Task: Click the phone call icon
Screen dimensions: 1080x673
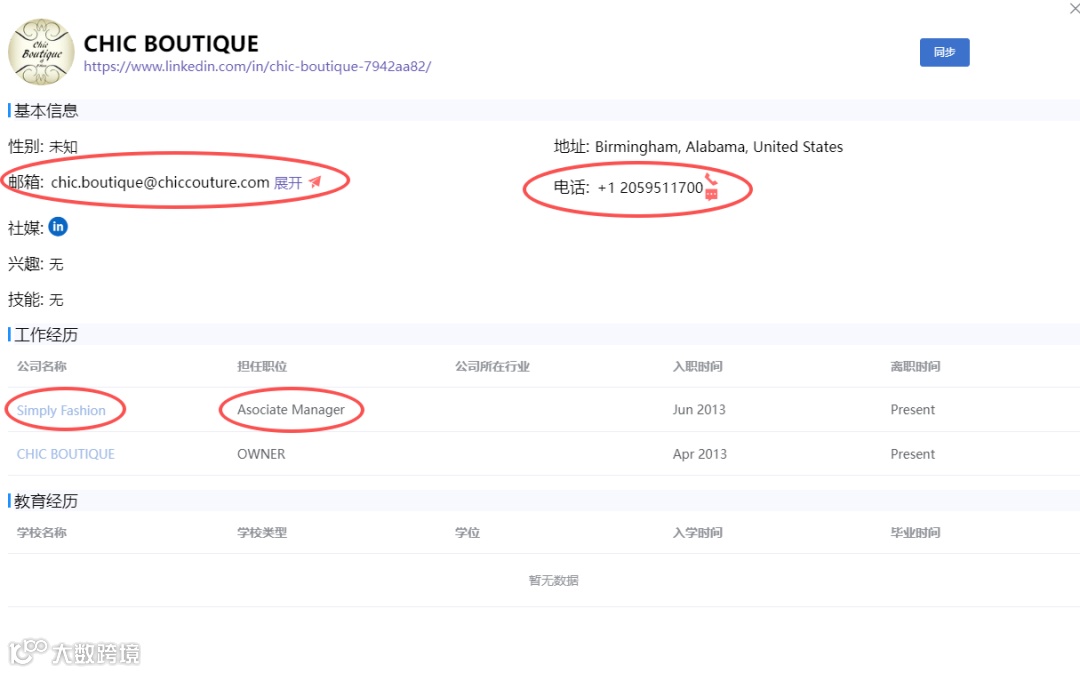Action: coord(711,179)
